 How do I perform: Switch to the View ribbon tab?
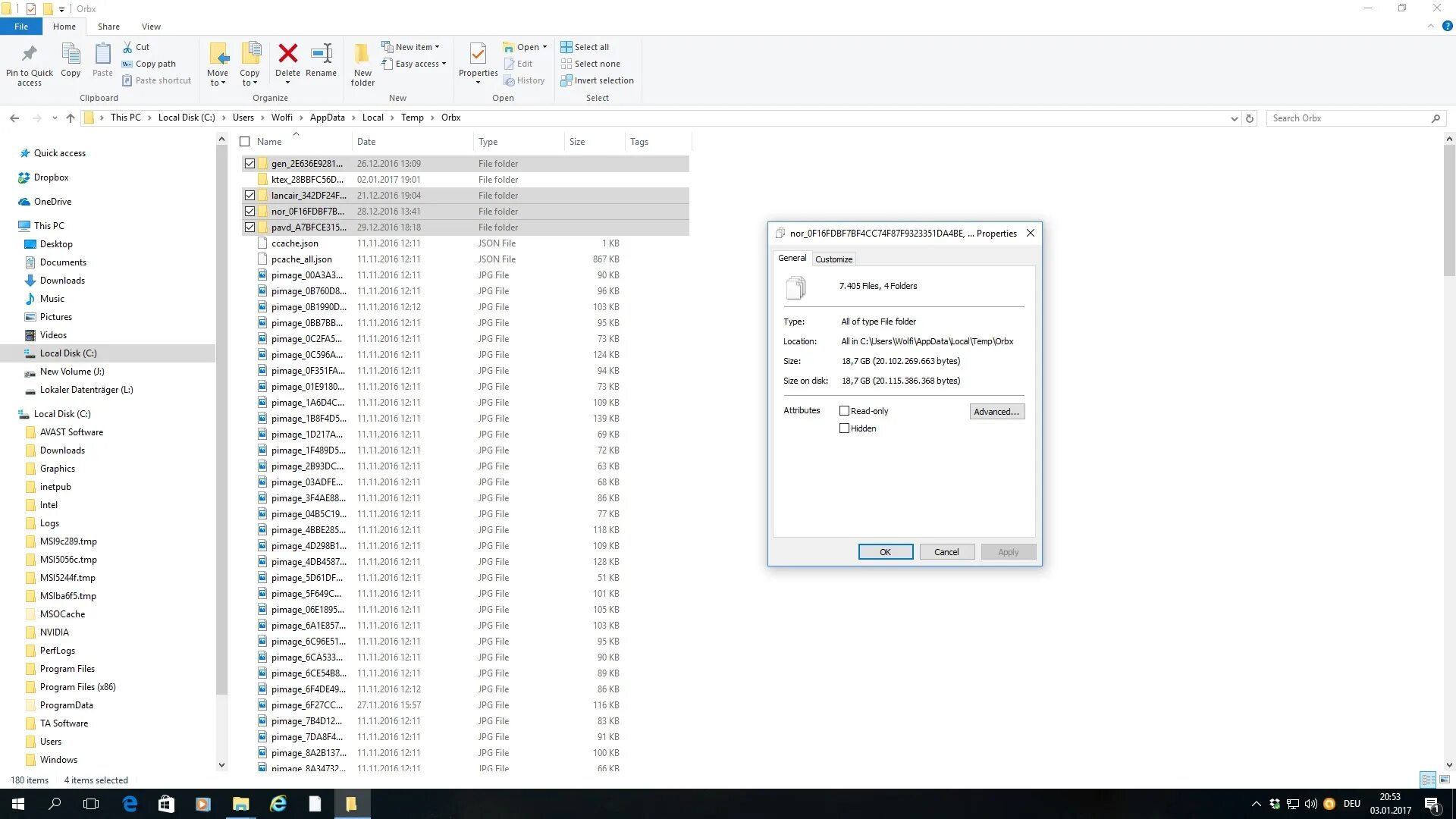(x=151, y=27)
